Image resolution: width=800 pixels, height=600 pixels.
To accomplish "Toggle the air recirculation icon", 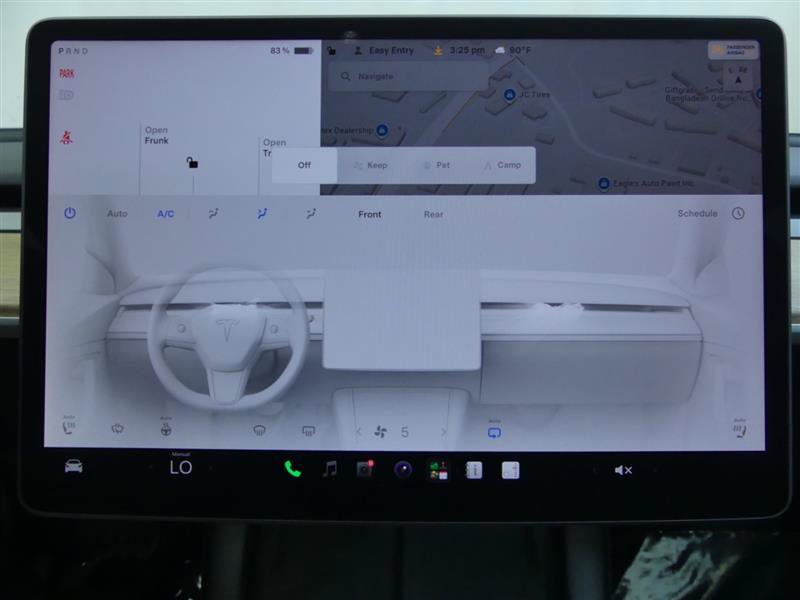I will point(494,432).
